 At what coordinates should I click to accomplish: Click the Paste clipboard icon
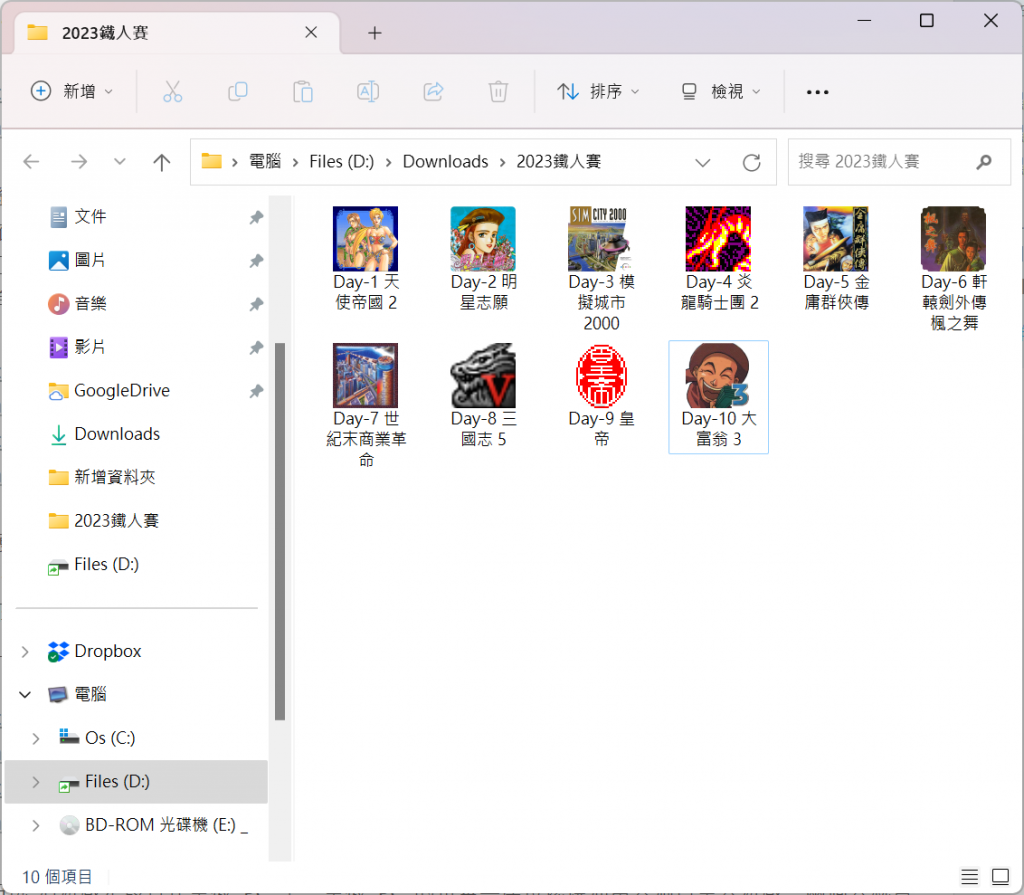tap(303, 91)
